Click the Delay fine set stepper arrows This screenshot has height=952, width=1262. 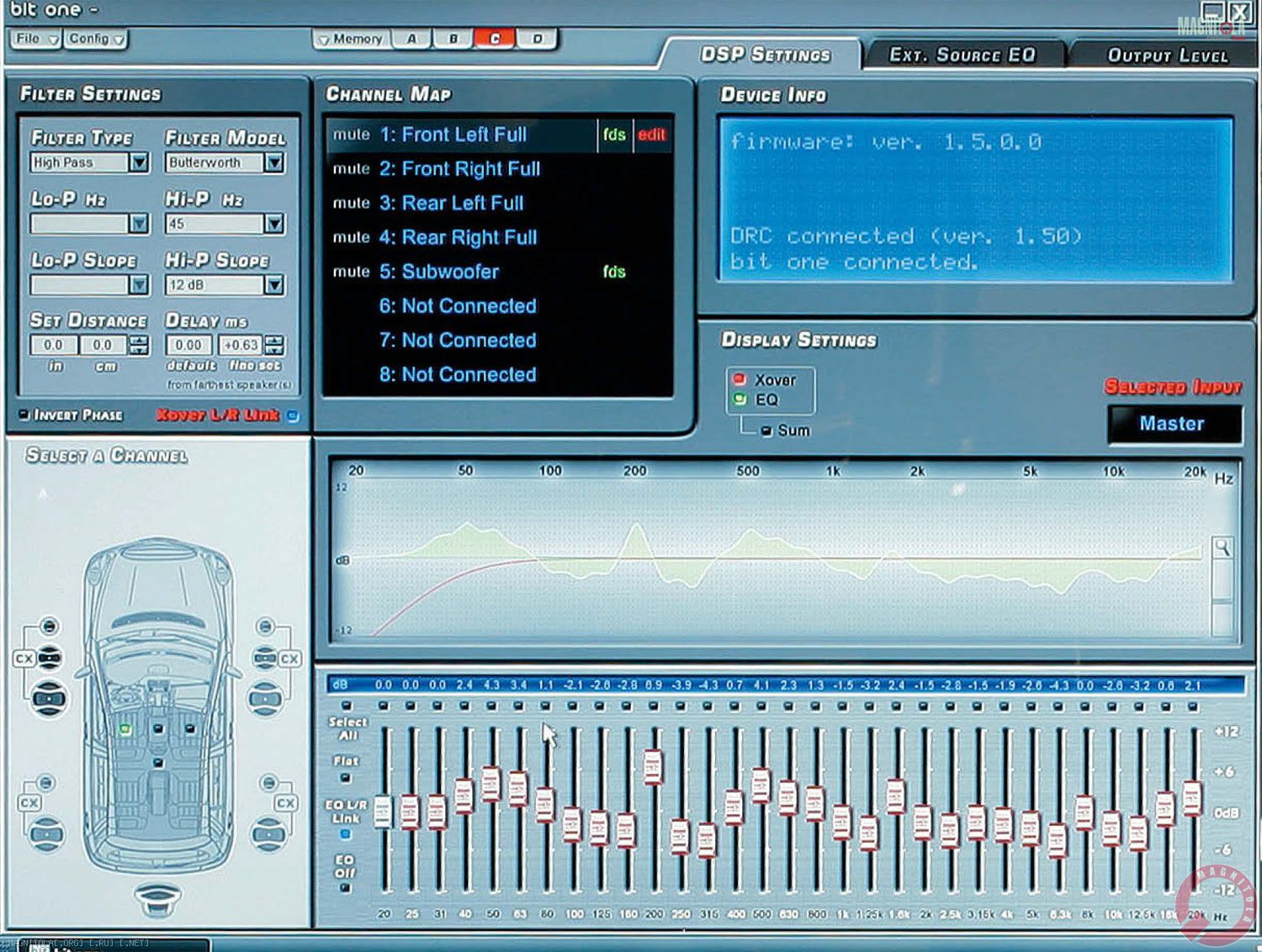coord(274,345)
